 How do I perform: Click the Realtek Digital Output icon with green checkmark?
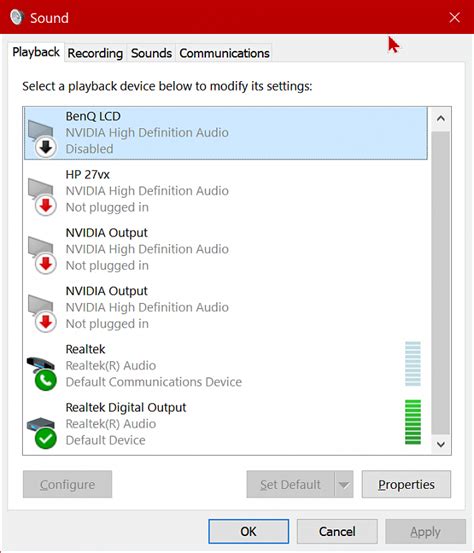tap(41, 433)
